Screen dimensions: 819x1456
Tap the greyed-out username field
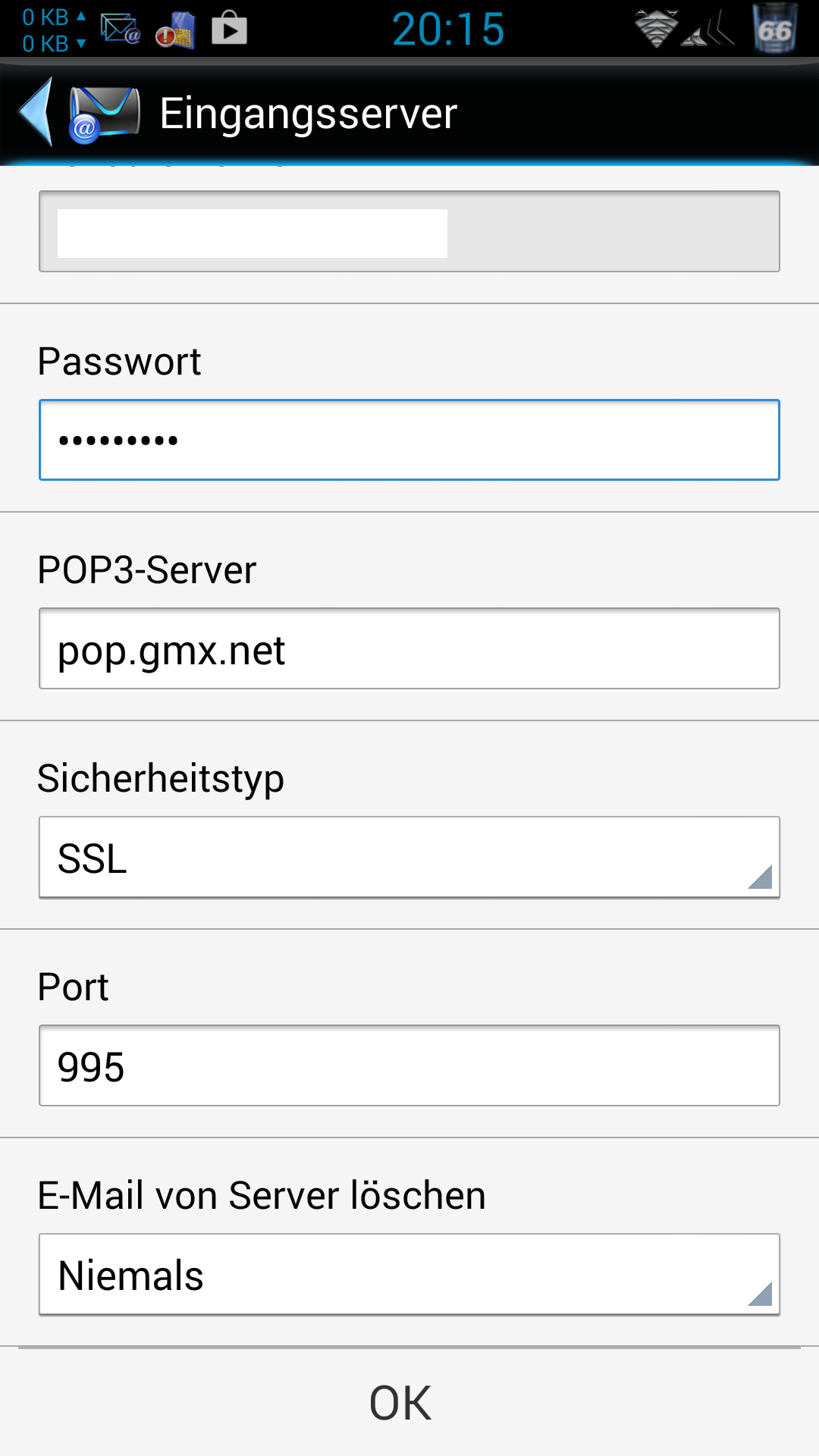click(x=409, y=231)
